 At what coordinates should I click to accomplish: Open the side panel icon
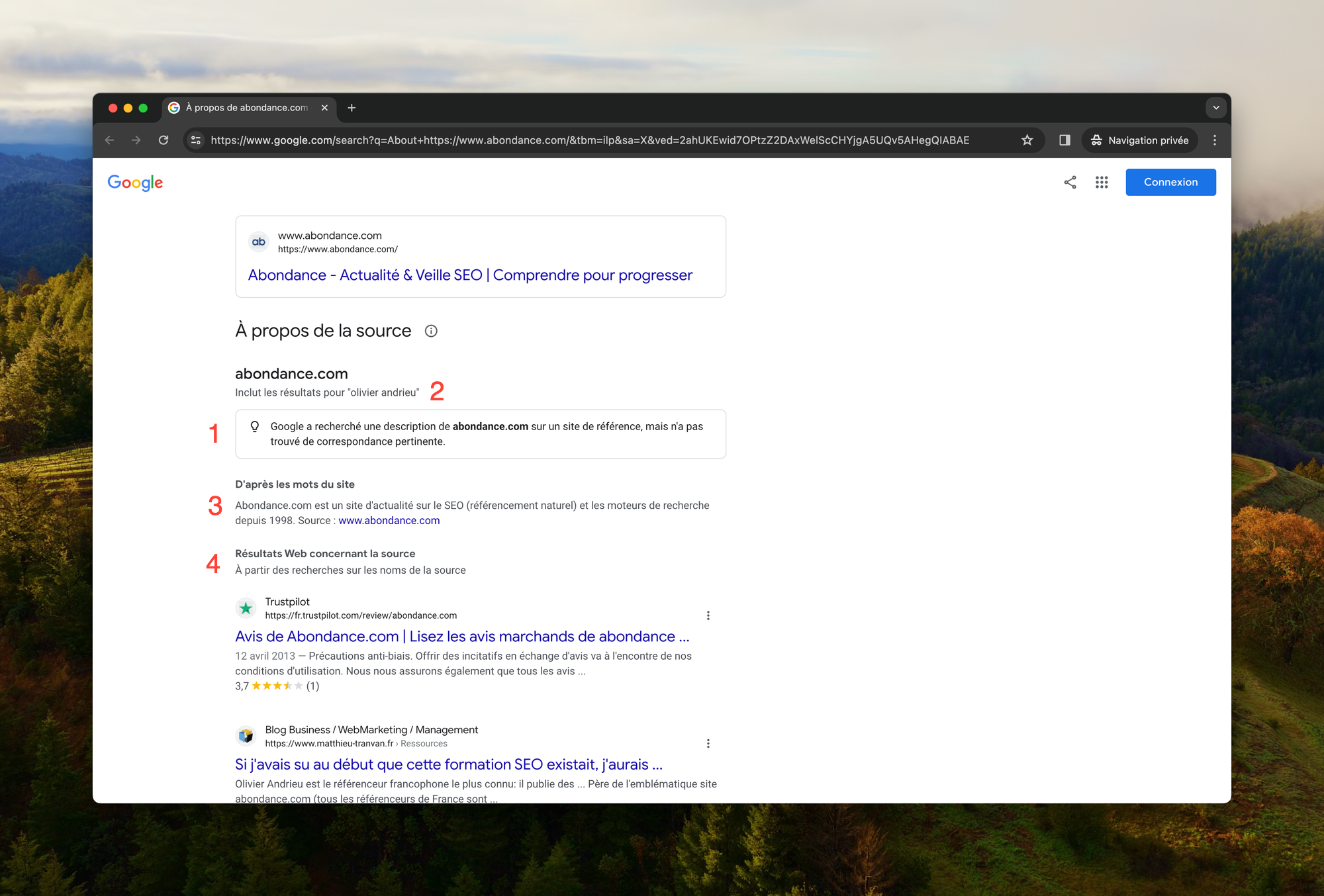pyautogui.click(x=1064, y=140)
